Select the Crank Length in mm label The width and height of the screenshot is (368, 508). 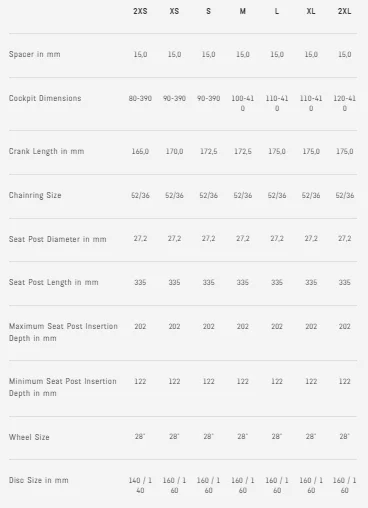point(46,151)
